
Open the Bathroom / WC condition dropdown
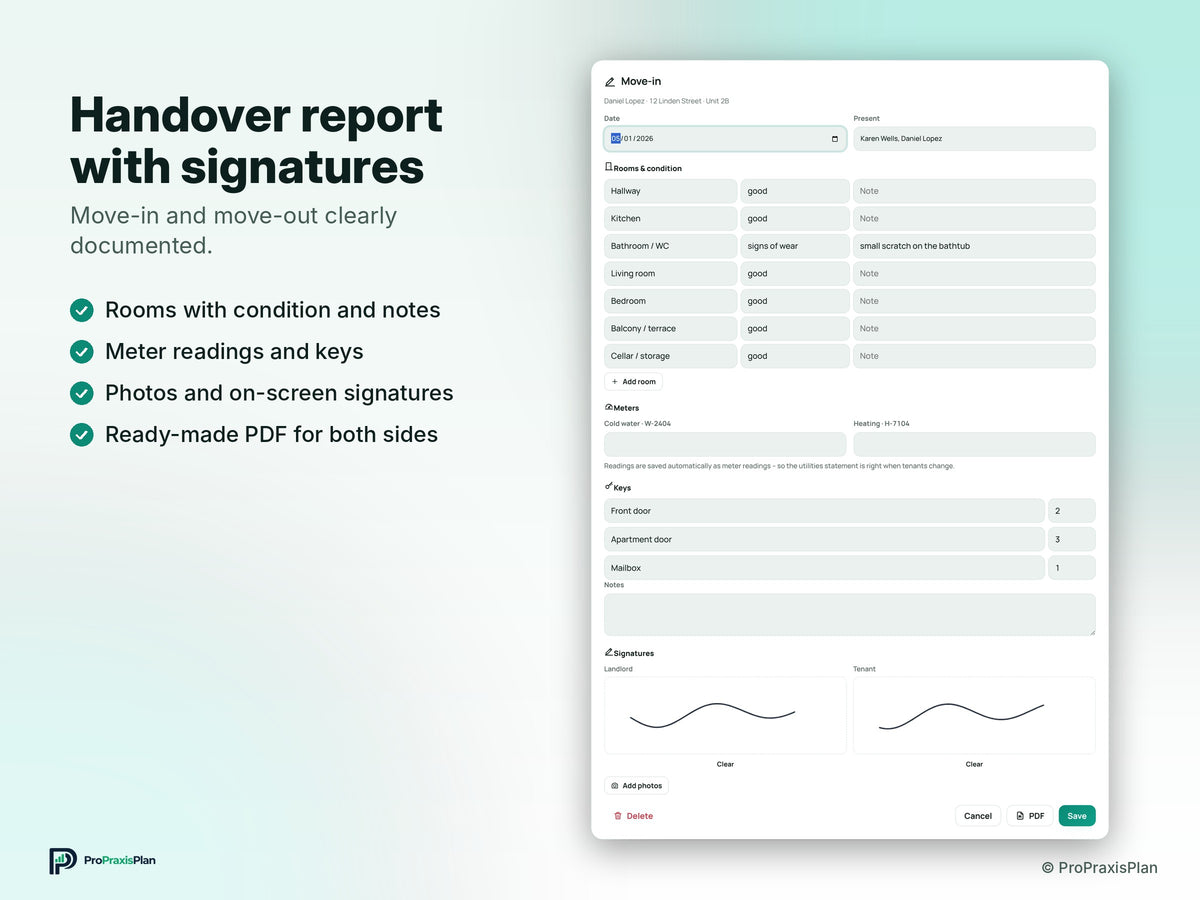(x=795, y=246)
